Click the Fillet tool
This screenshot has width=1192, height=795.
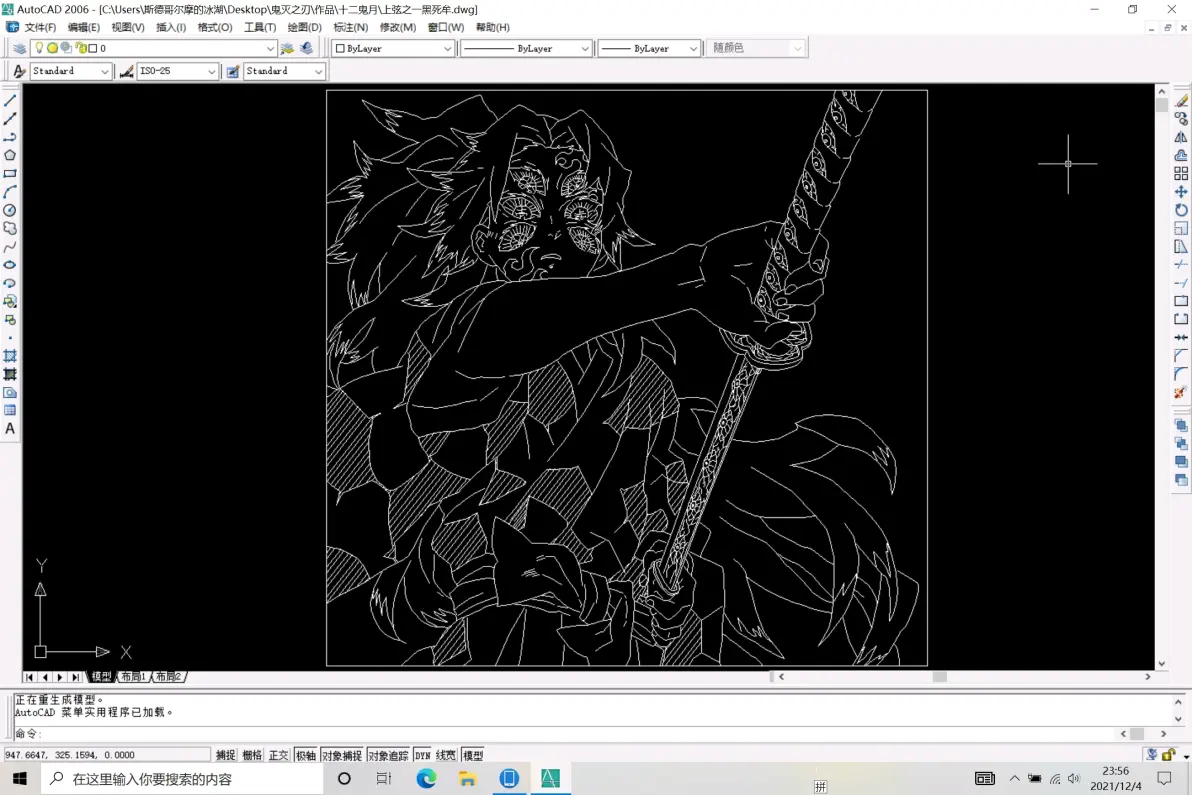[x=1181, y=374]
